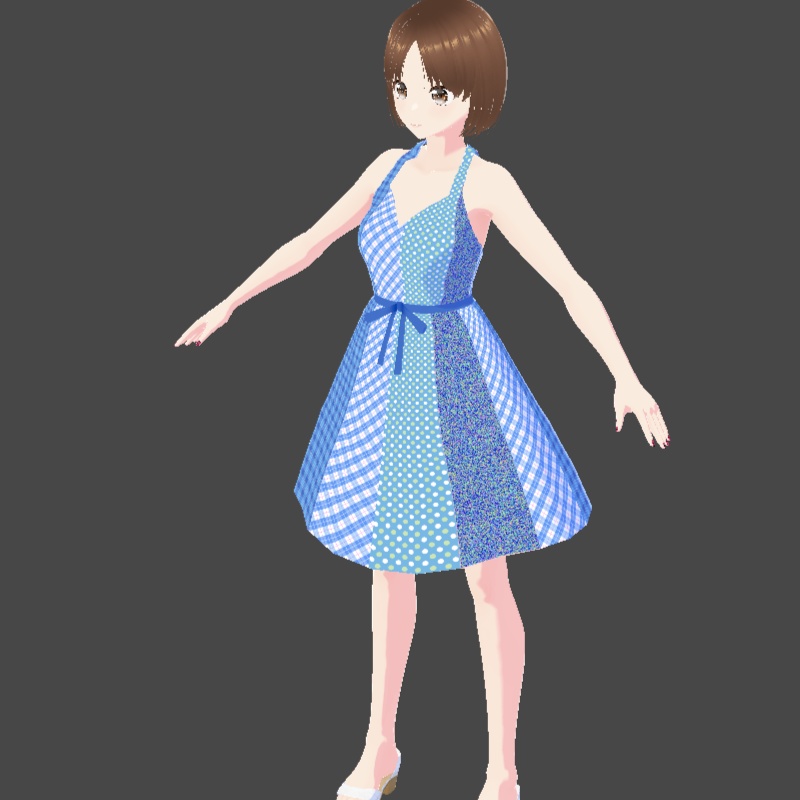The image size is (800, 800).
Task: Click the character's right hand
Action: pos(205,330)
